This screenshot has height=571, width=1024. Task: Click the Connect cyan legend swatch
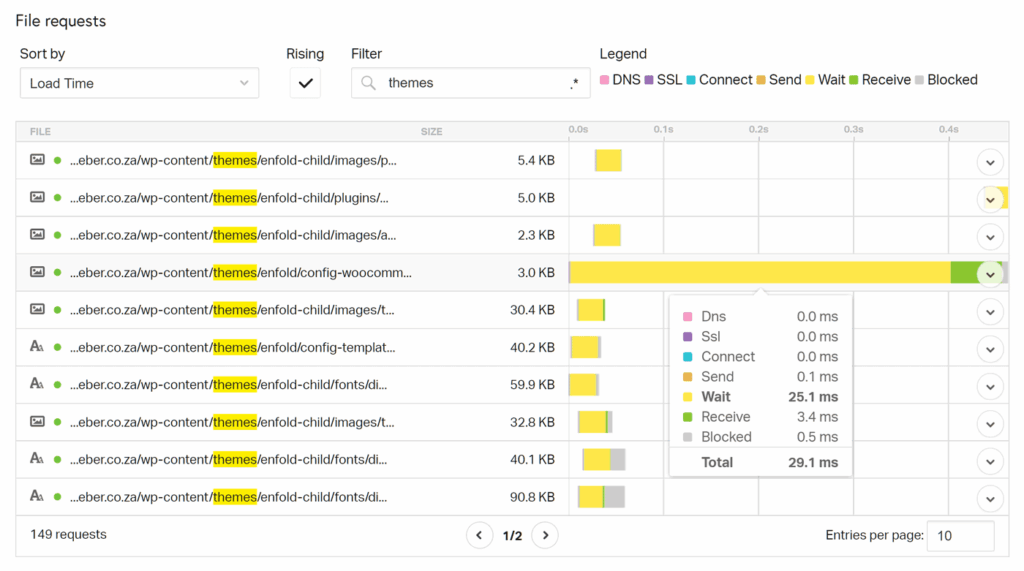pyautogui.click(x=691, y=80)
